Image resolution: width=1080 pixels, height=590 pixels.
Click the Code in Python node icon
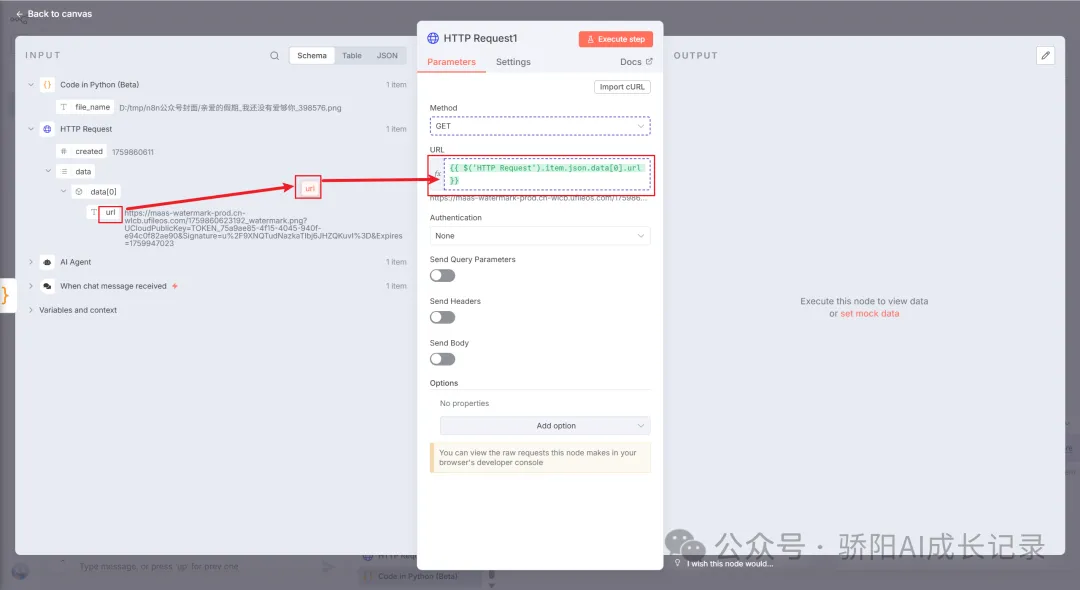(48, 85)
